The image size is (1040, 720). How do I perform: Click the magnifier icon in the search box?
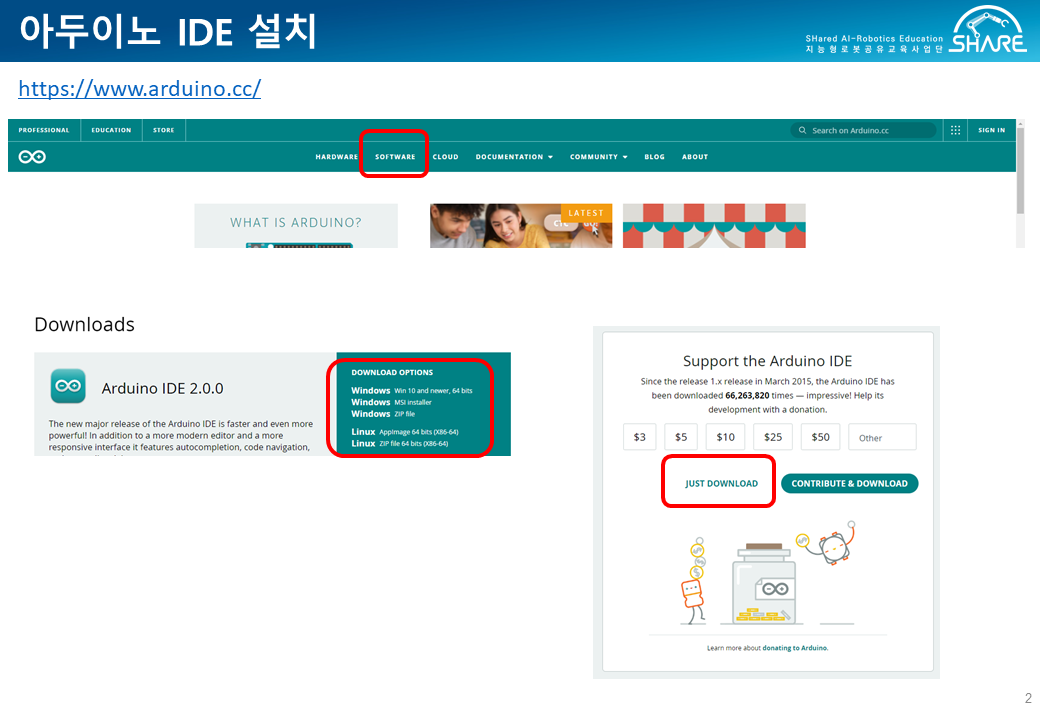point(802,130)
